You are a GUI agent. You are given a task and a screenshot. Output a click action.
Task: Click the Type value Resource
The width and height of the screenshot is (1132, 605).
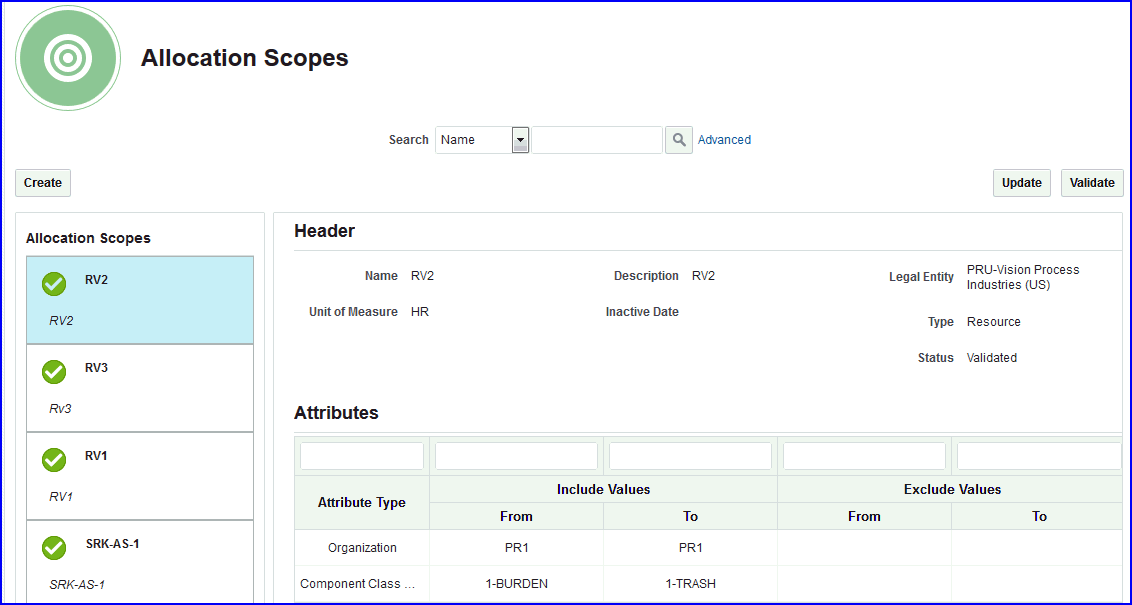pyautogui.click(x=993, y=322)
